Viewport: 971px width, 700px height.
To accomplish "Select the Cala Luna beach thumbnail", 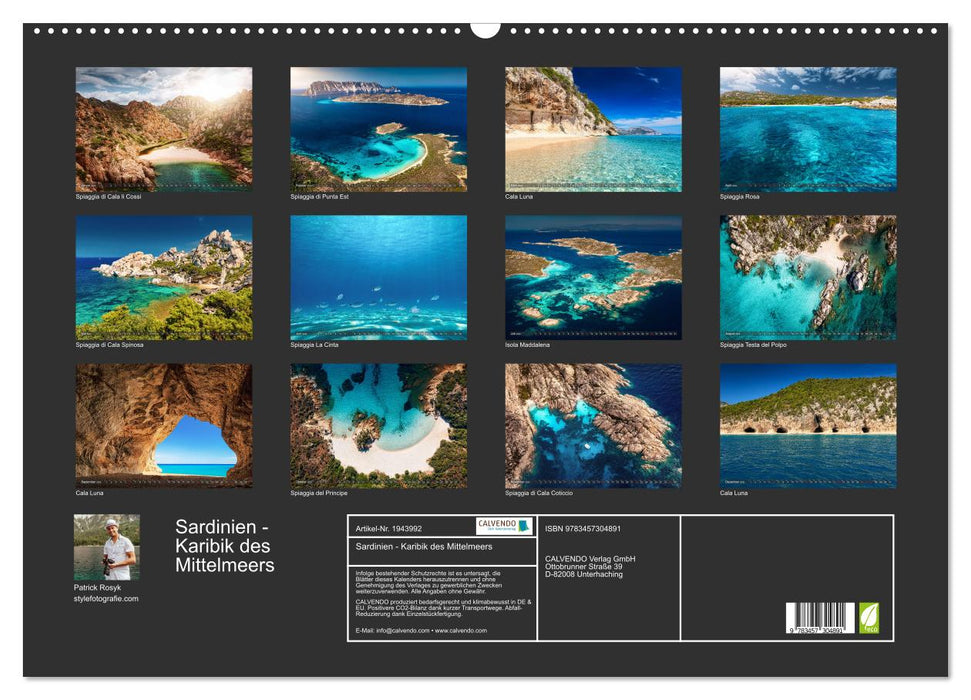I will pyautogui.click(x=590, y=128).
